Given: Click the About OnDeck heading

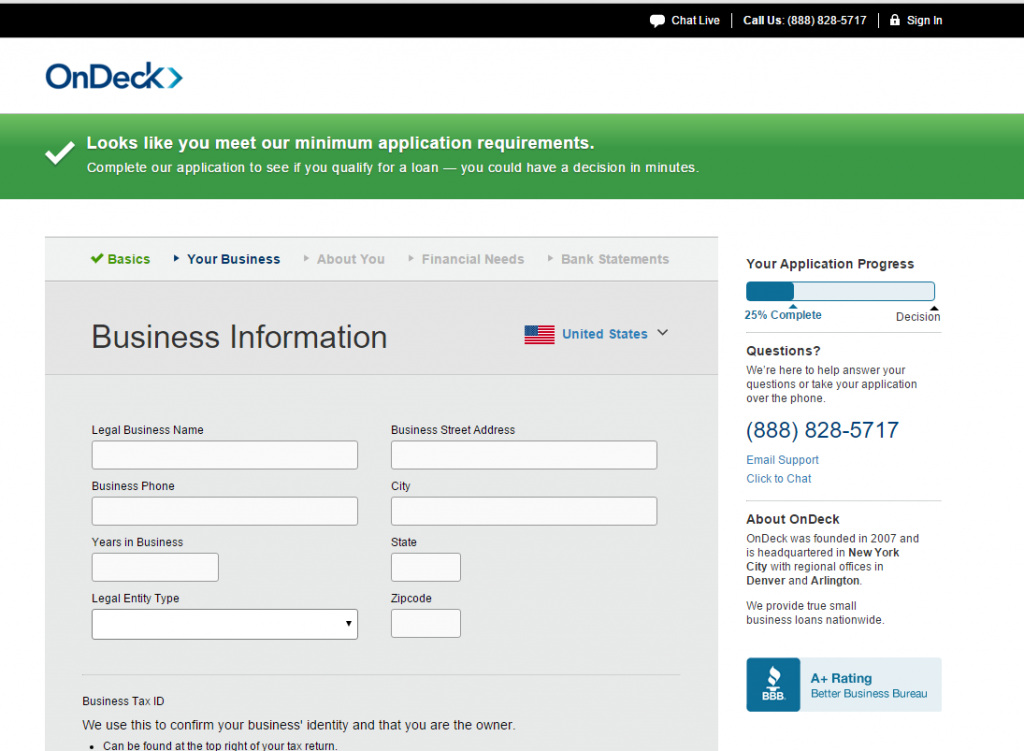Looking at the screenshot, I should (793, 519).
